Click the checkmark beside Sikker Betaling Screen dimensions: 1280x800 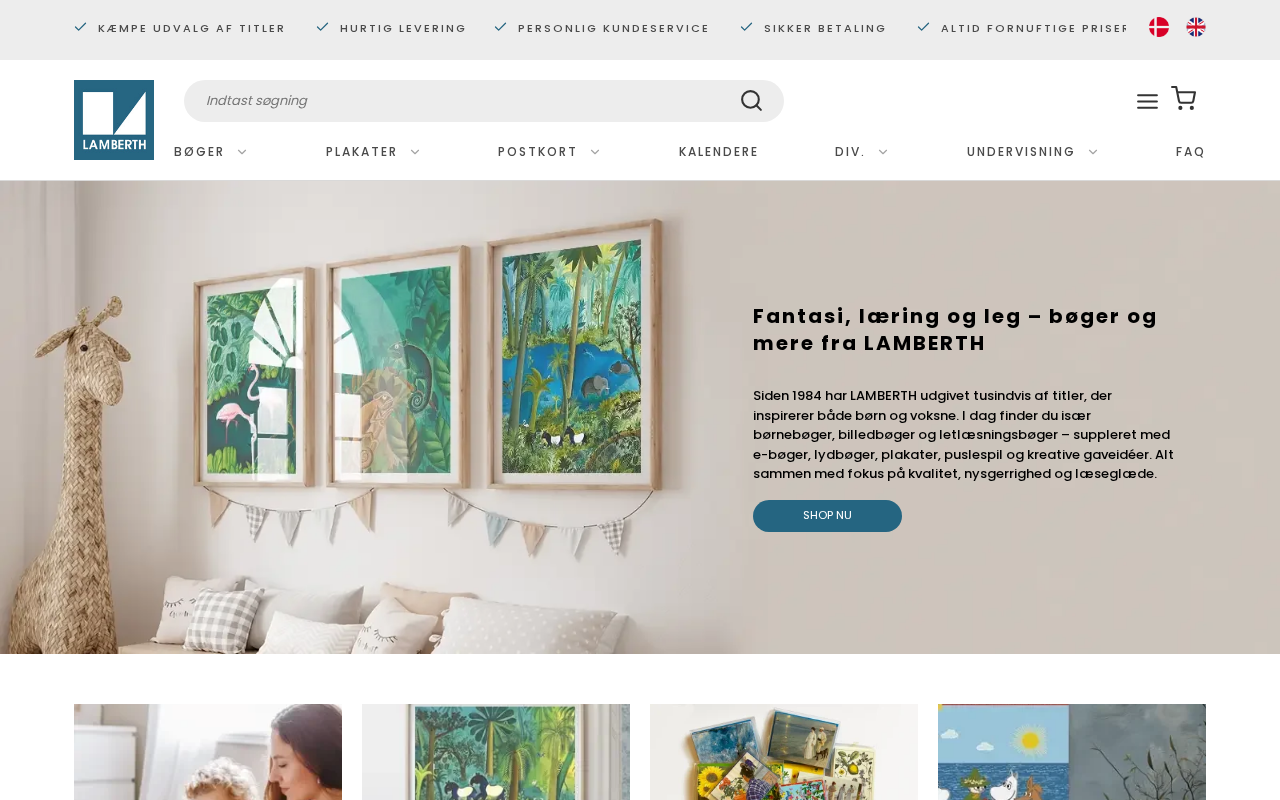click(746, 27)
